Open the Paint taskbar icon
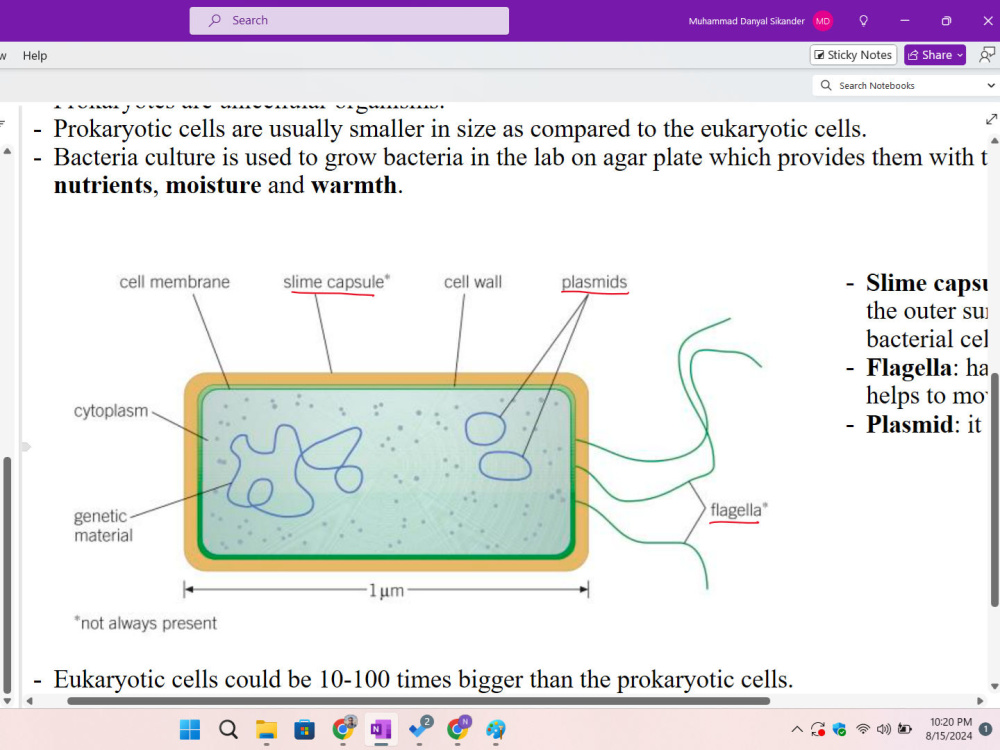The image size is (1000, 750). click(x=496, y=729)
